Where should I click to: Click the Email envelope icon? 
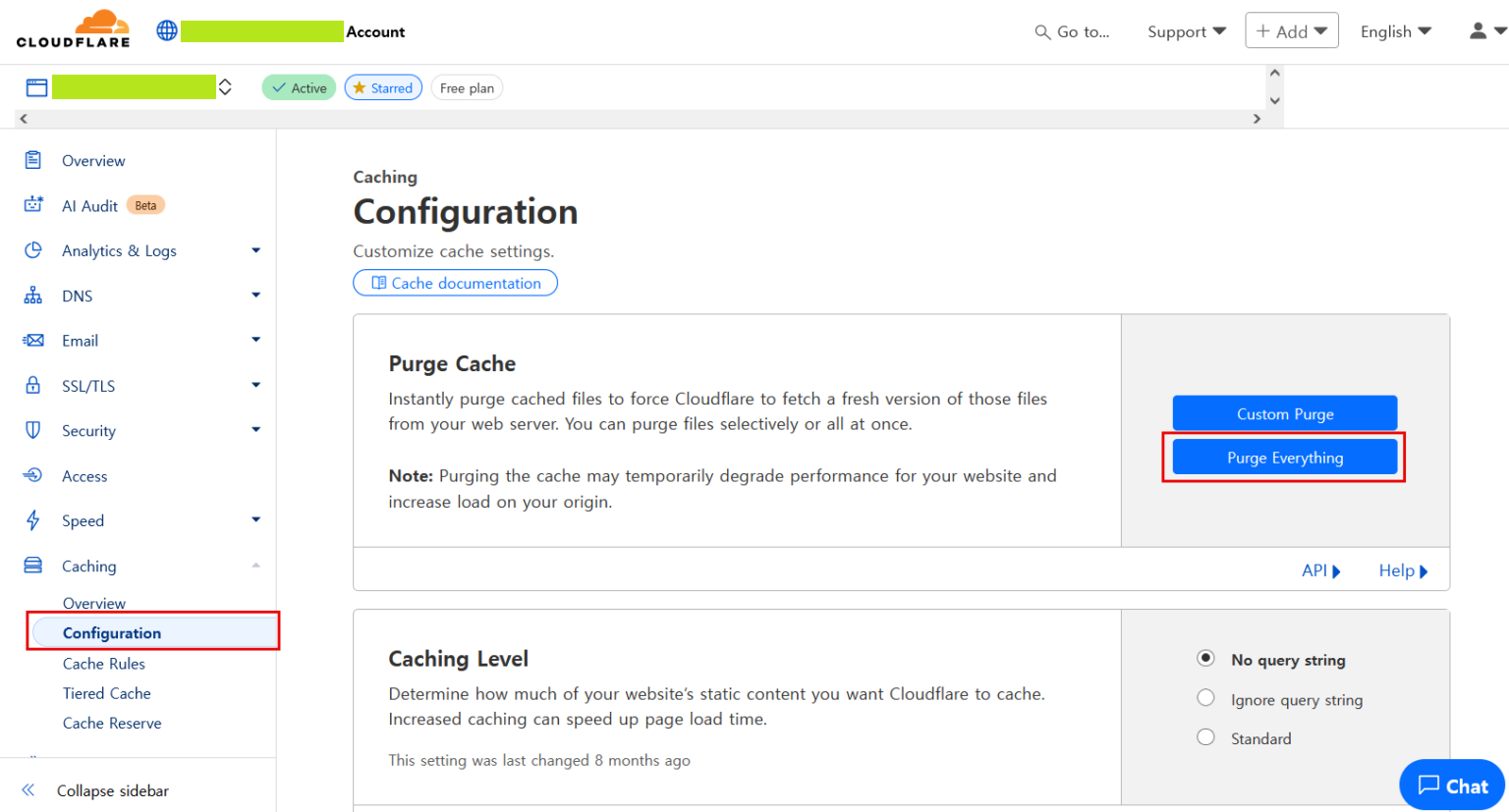(33, 340)
